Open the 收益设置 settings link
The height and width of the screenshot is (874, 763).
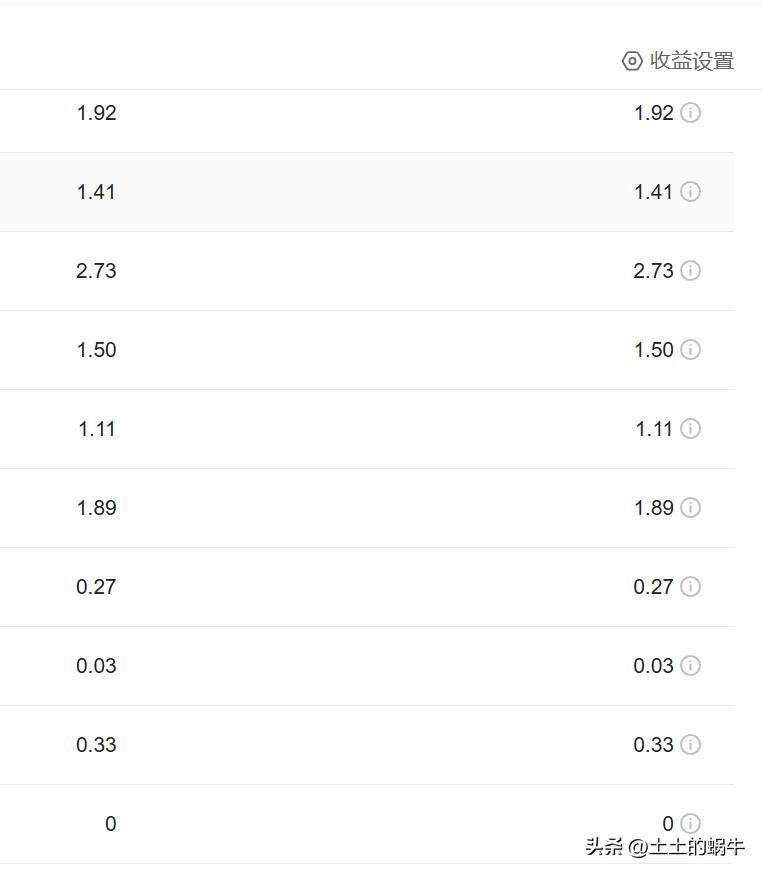[678, 61]
